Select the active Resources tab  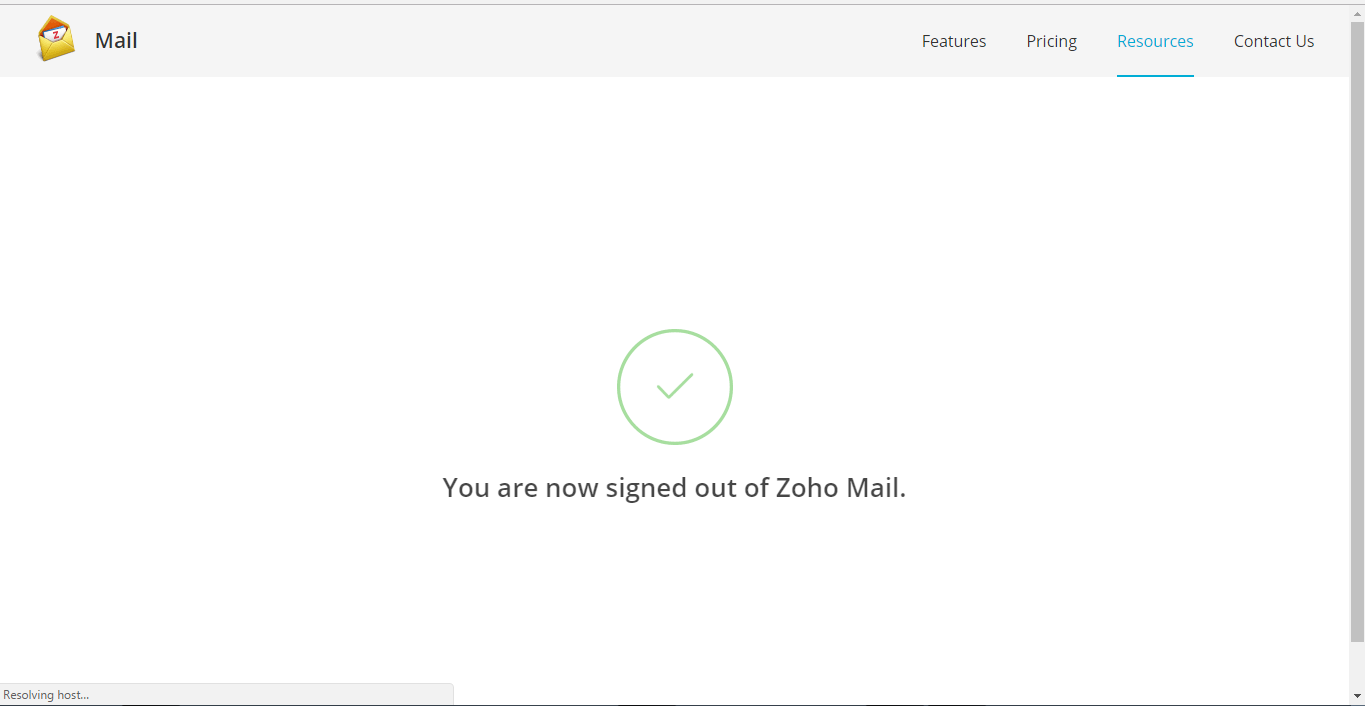coord(1155,41)
